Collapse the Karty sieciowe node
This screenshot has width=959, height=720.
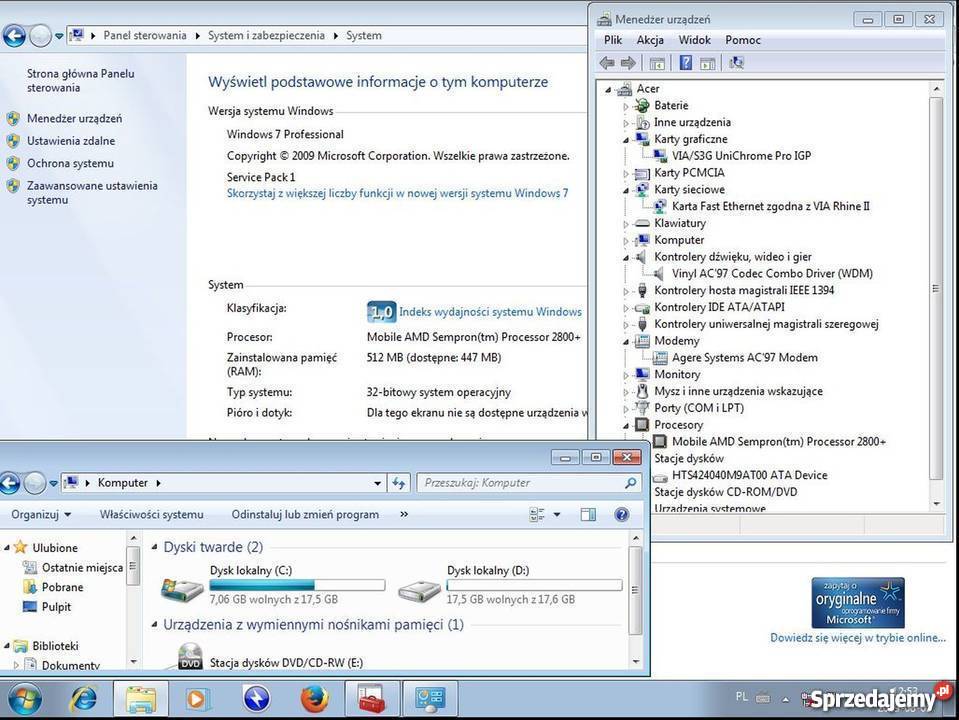click(x=626, y=190)
